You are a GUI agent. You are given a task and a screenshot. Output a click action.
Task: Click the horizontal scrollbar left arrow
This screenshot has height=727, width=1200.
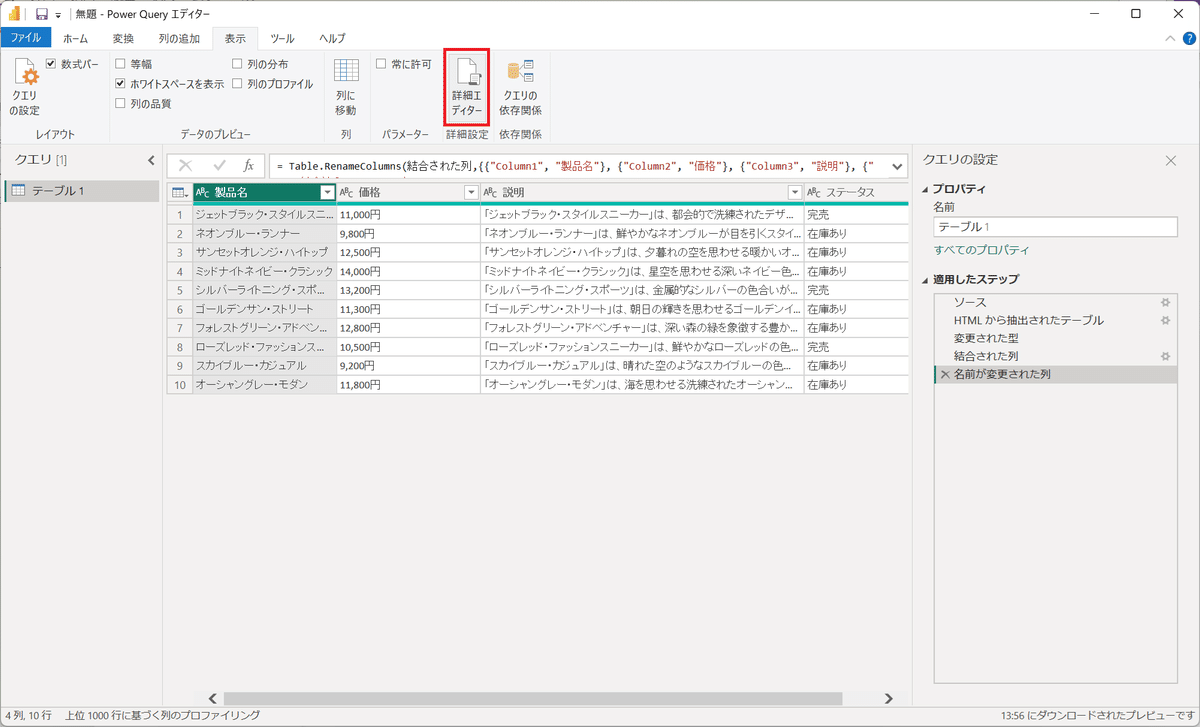tap(212, 698)
